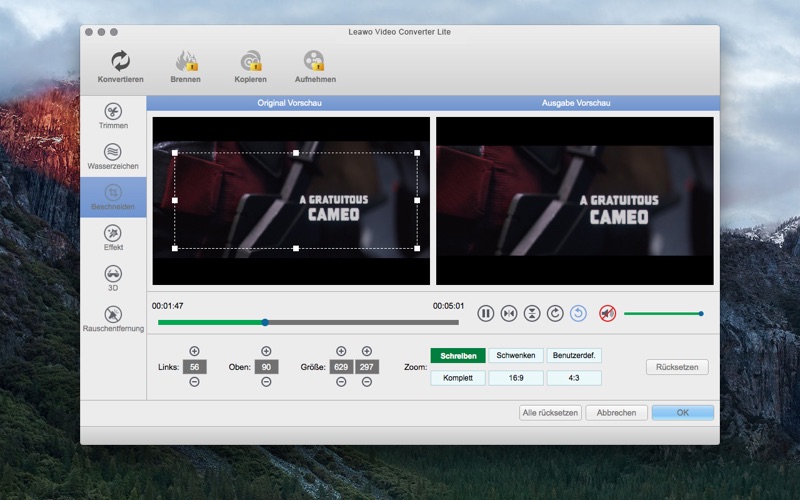Select the Komplett zoom option
800x500 pixels.
458,378
